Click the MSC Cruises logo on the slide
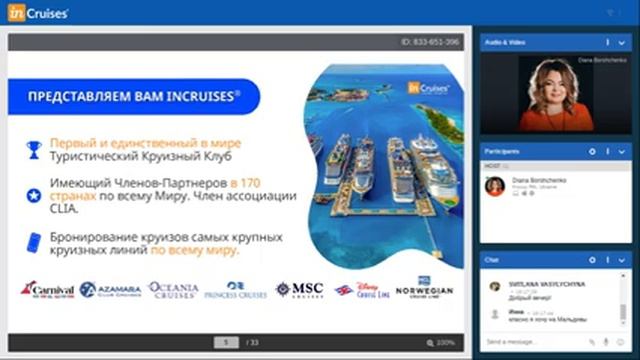 [300, 290]
